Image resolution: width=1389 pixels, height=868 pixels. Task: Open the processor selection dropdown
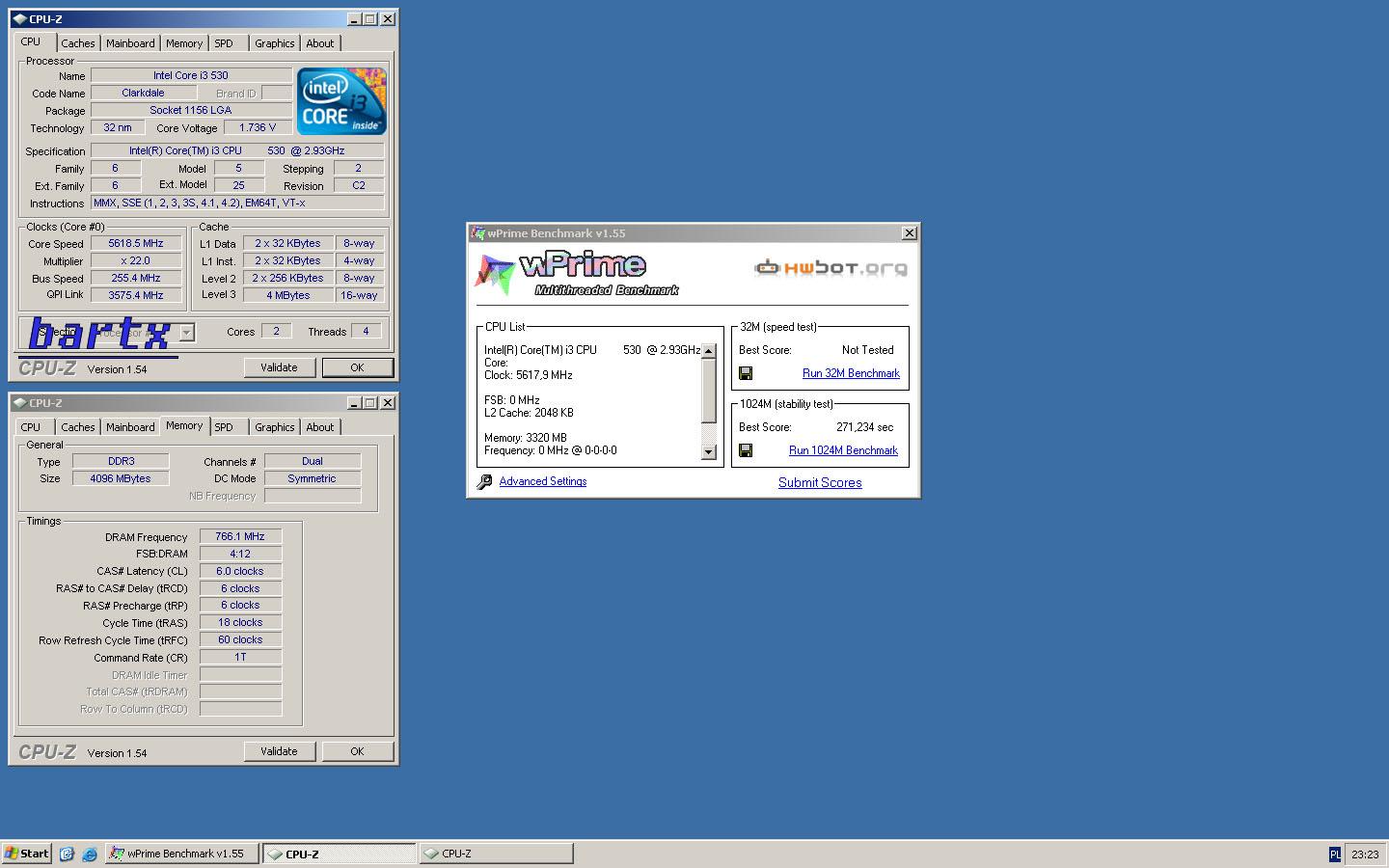(x=187, y=333)
